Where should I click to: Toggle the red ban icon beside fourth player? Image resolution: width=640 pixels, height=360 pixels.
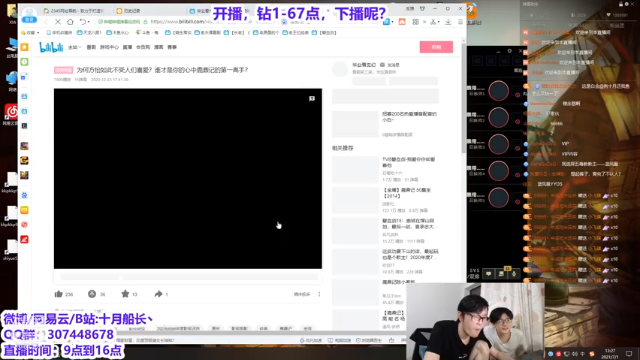point(518,175)
